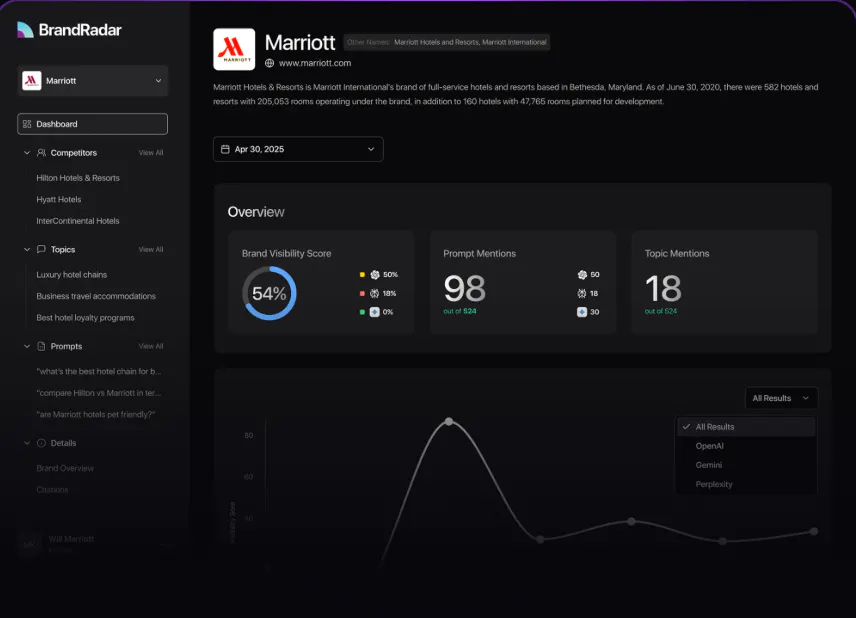
Task: Collapse the Competitors section chevron
Action: (x=27, y=153)
